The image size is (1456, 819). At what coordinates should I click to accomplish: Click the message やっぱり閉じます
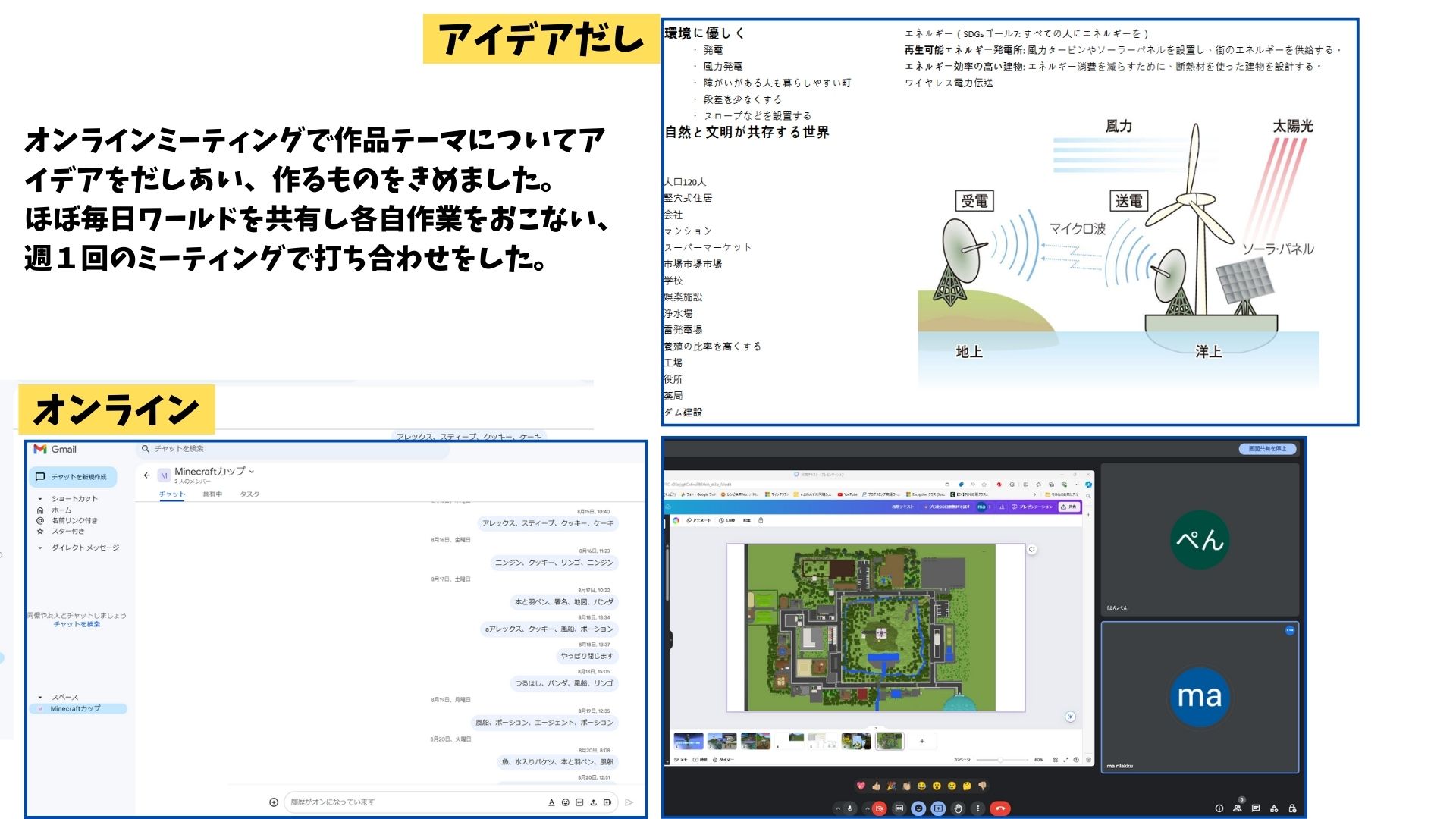point(587,656)
